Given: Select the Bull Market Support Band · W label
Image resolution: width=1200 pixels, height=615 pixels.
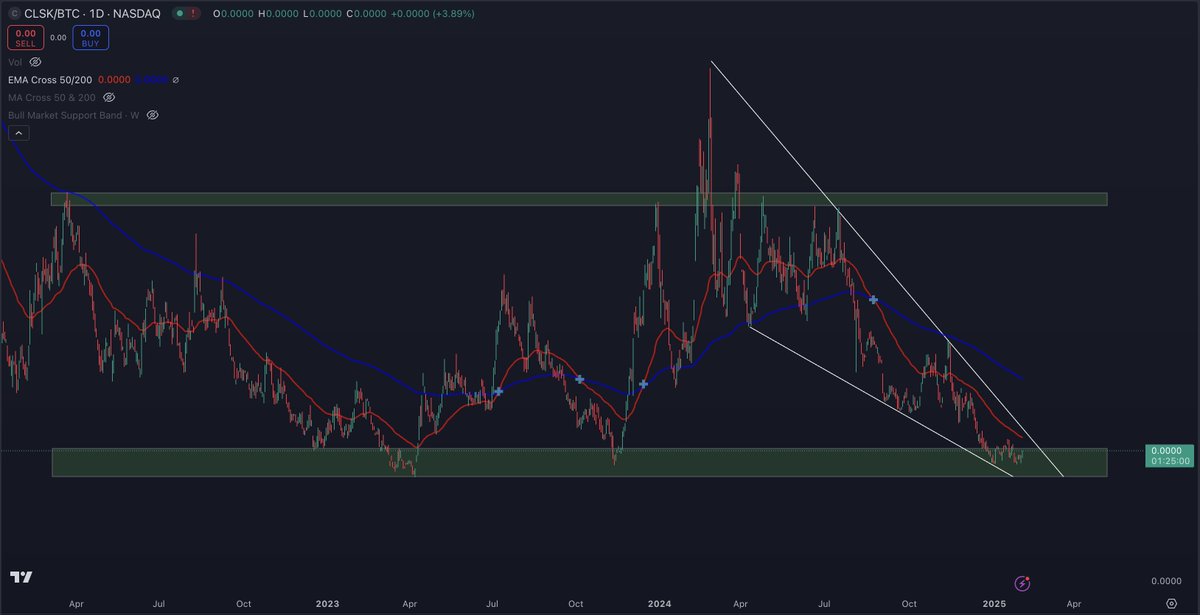Looking at the screenshot, I should tap(74, 115).
